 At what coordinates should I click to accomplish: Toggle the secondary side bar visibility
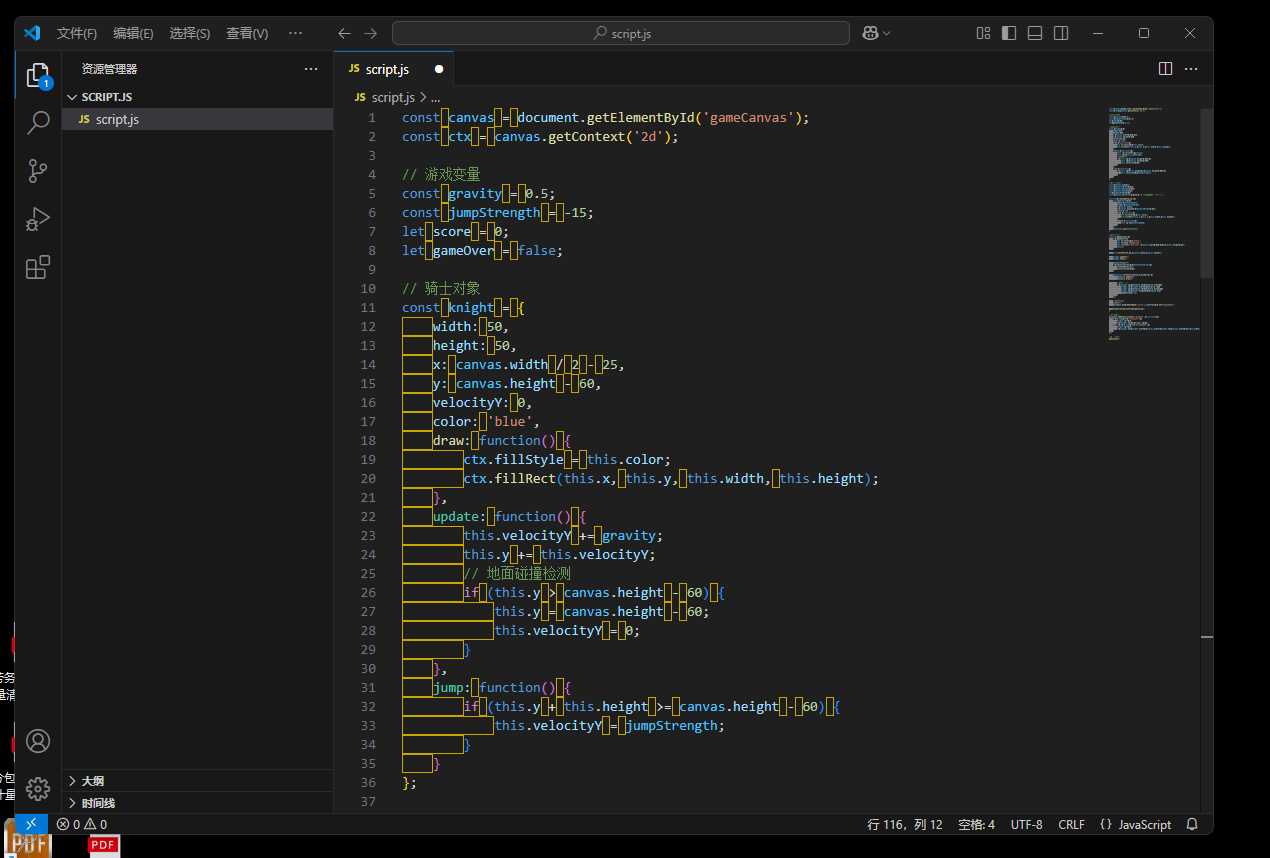pos(1061,33)
